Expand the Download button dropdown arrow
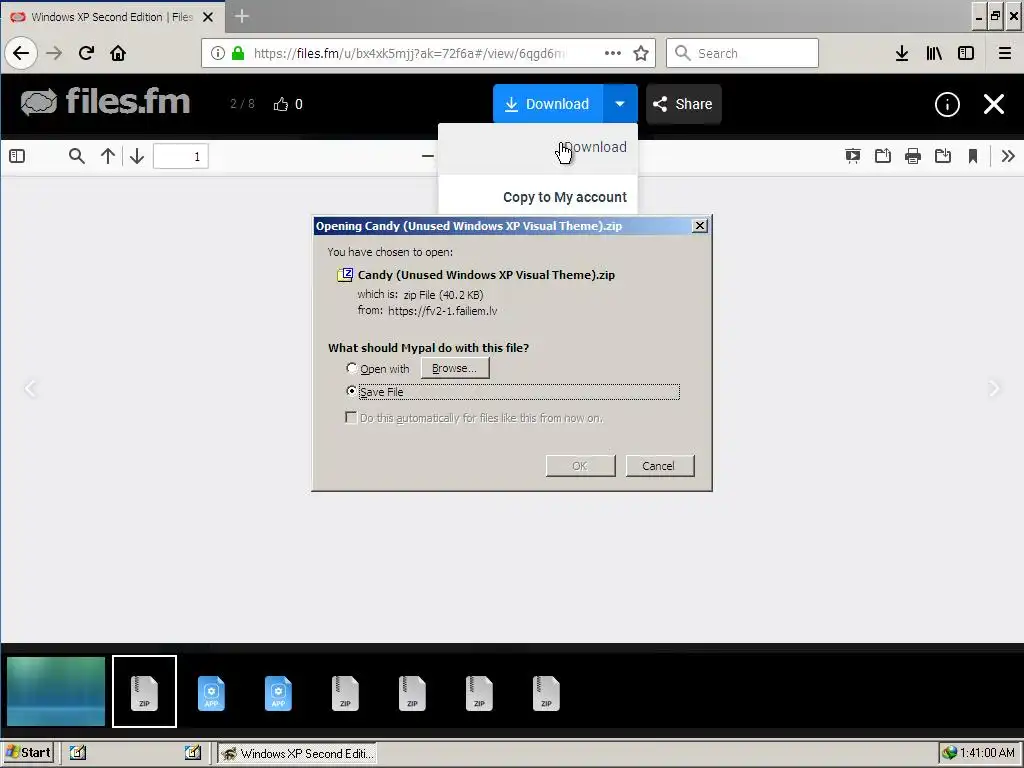The image size is (1024, 768). 620,104
